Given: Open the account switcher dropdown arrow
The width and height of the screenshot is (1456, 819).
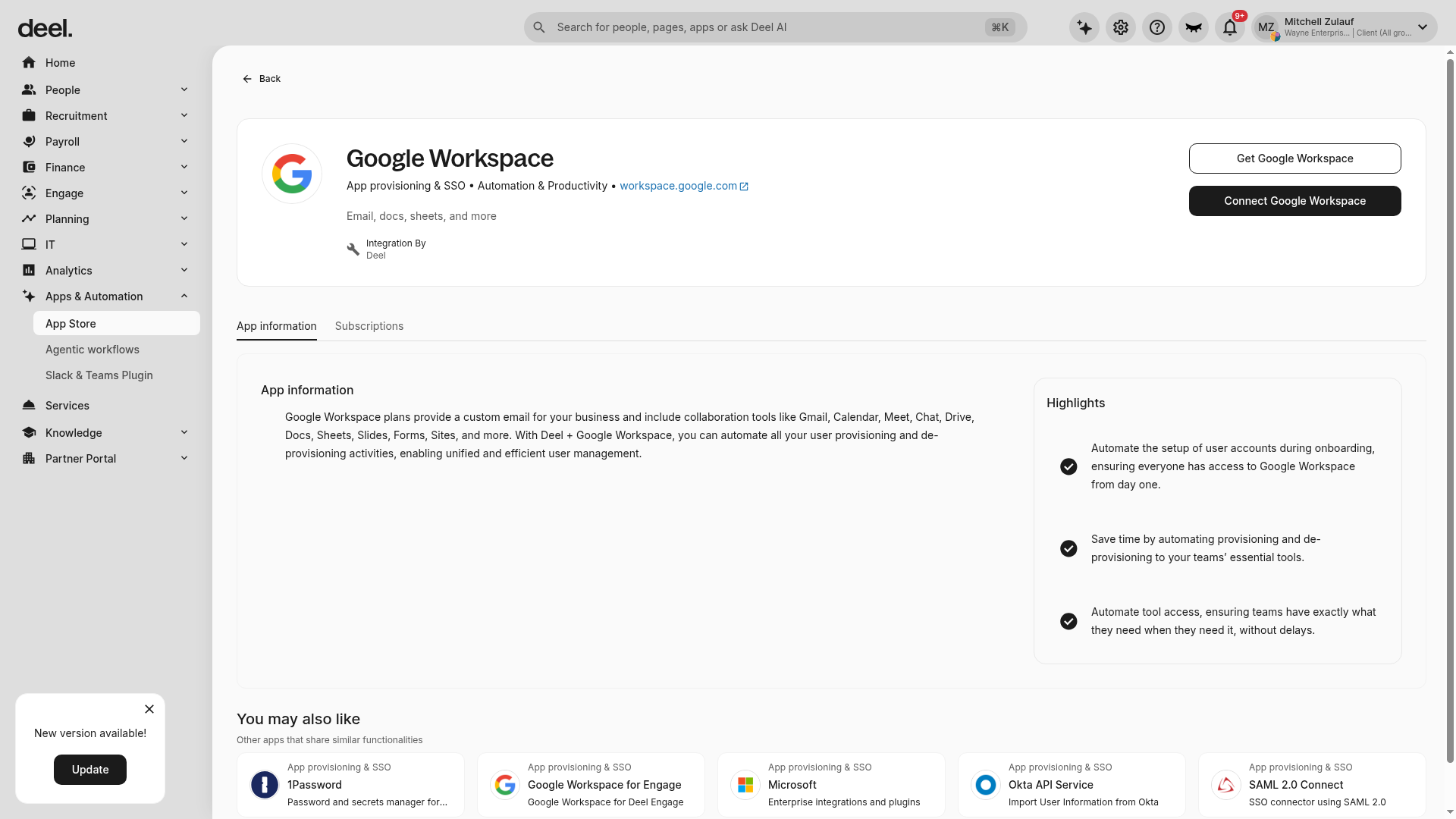Looking at the screenshot, I should [1423, 27].
